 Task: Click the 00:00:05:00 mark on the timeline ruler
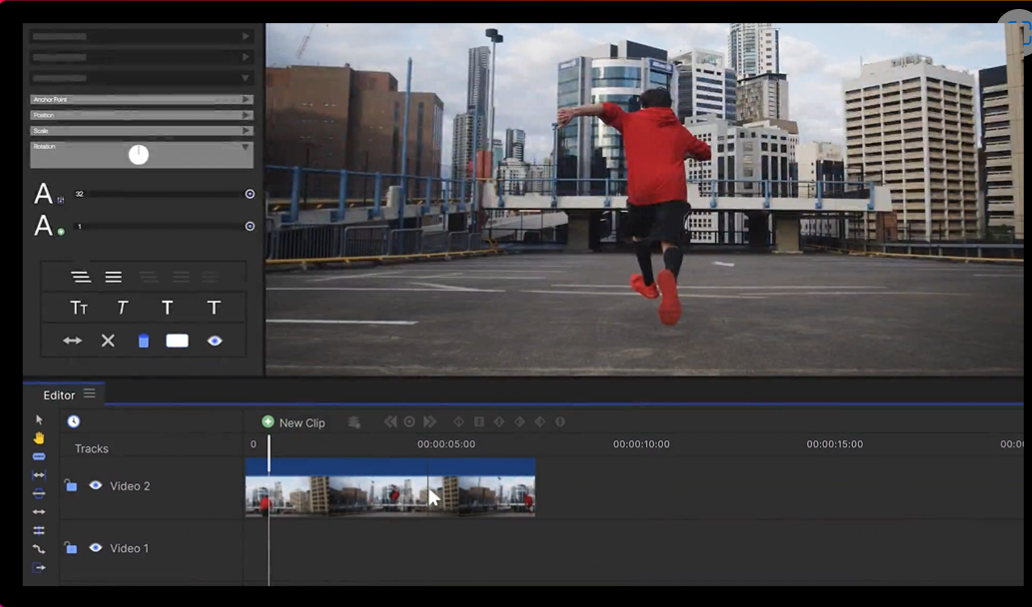point(446,444)
